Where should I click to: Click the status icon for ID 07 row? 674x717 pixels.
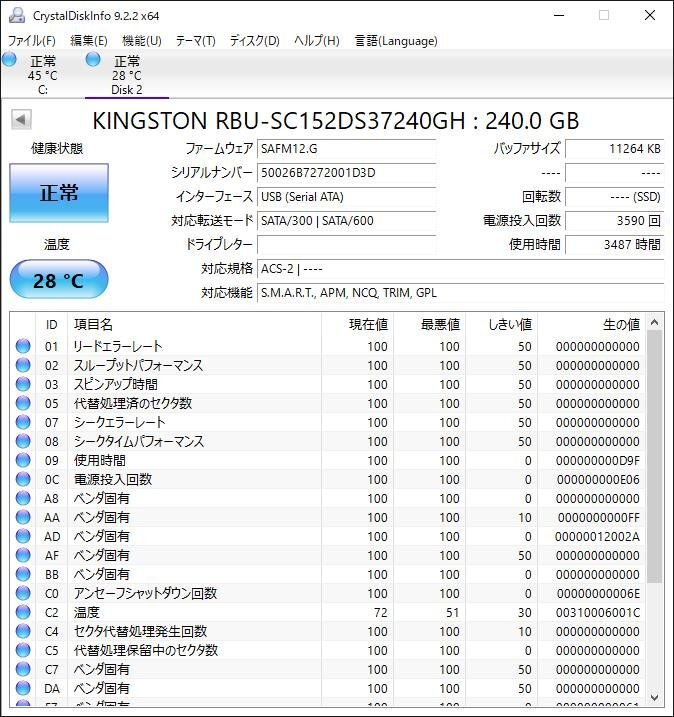click(x=23, y=422)
